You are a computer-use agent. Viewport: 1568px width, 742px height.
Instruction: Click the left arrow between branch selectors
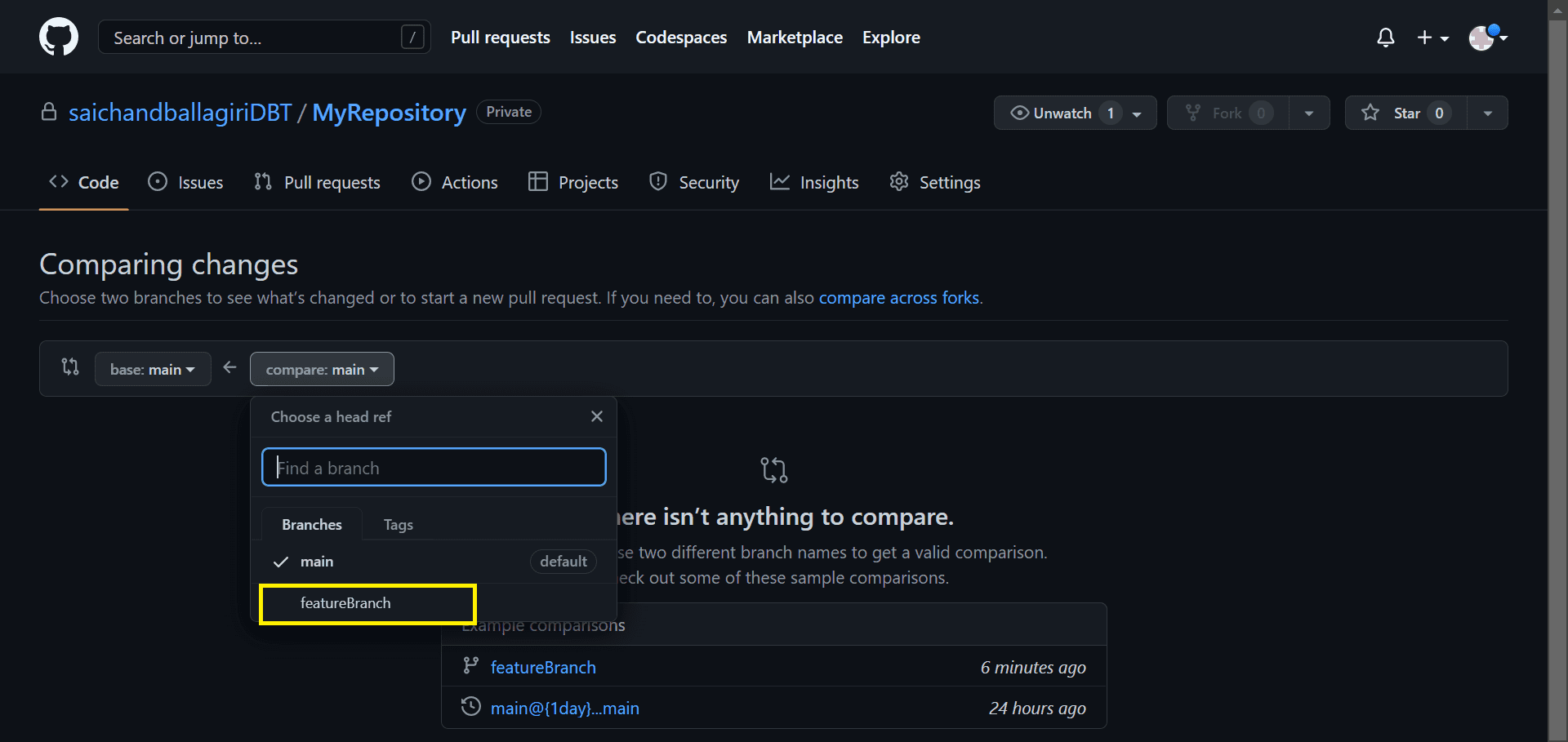pyautogui.click(x=230, y=367)
